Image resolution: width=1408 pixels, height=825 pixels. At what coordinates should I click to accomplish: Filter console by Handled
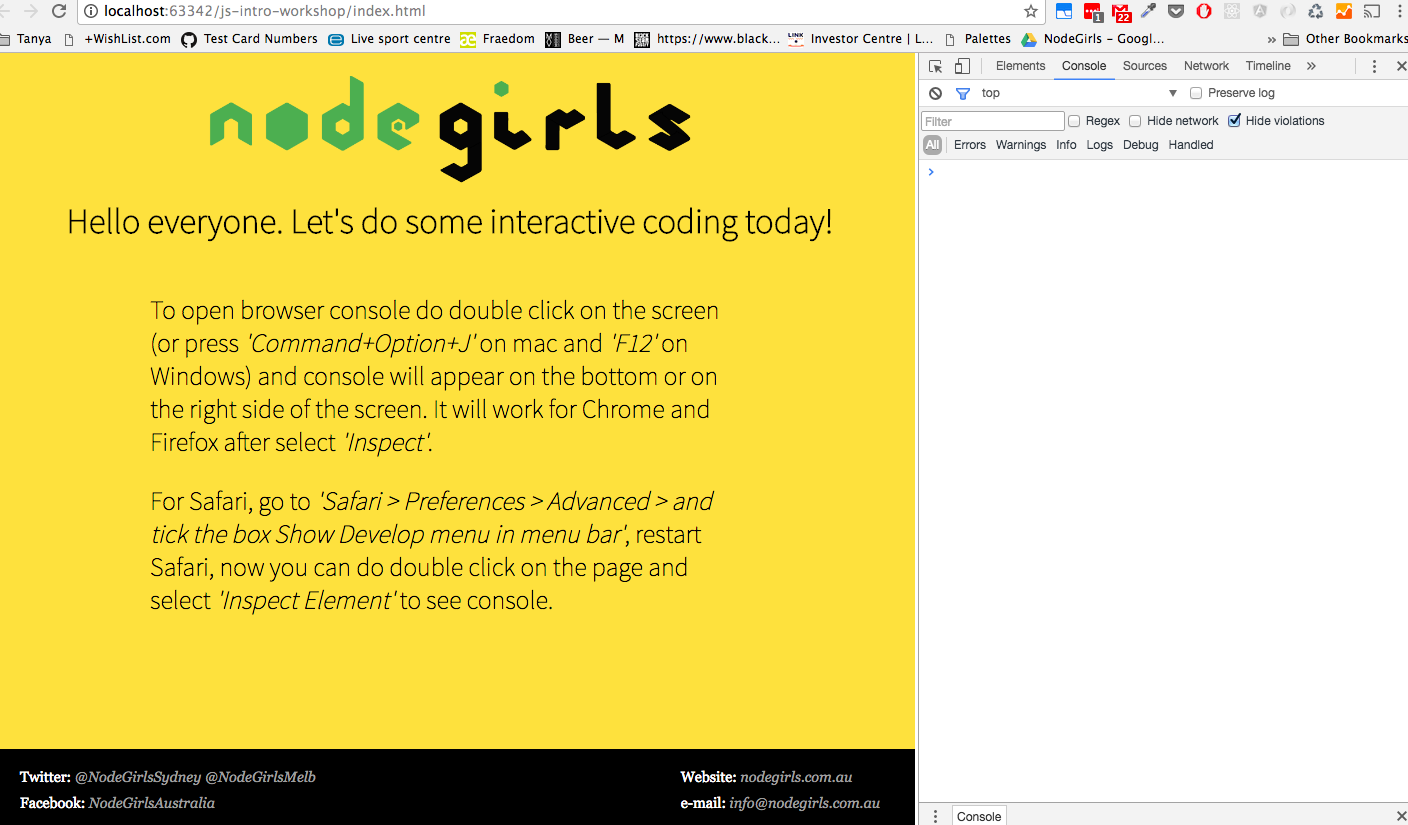(x=1191, y=145)
